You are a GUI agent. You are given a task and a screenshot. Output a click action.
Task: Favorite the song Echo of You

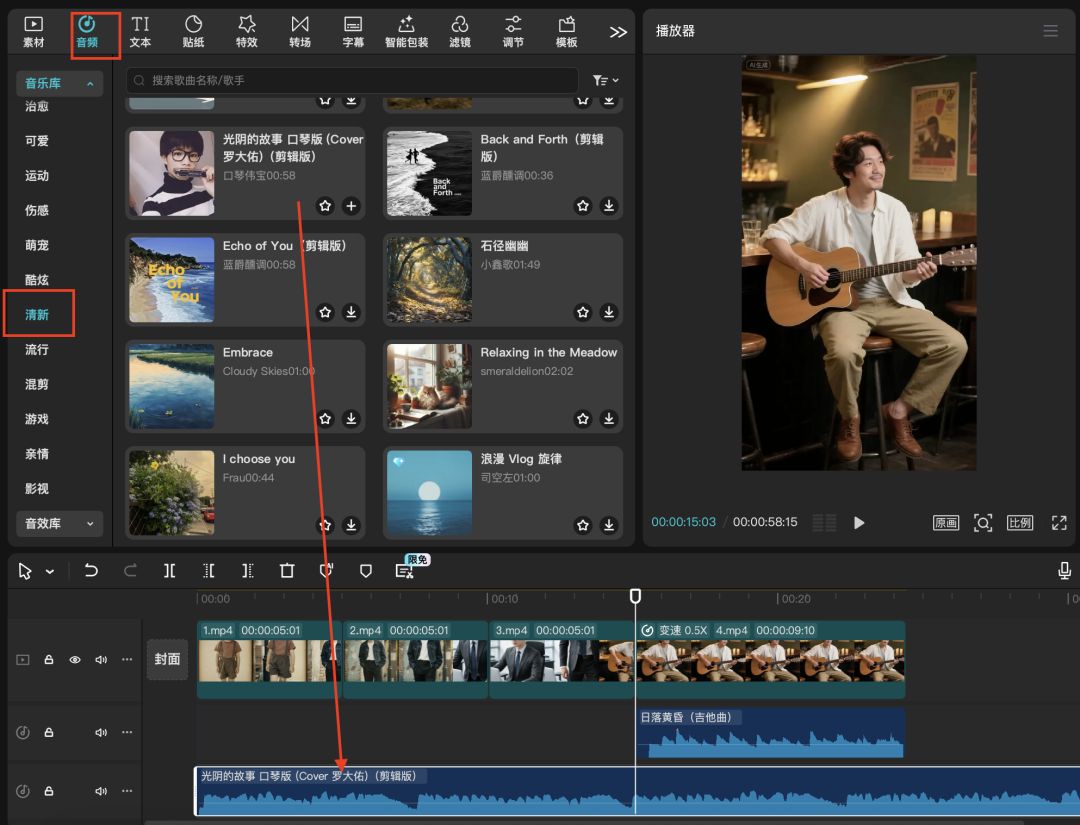click(325, 312)
